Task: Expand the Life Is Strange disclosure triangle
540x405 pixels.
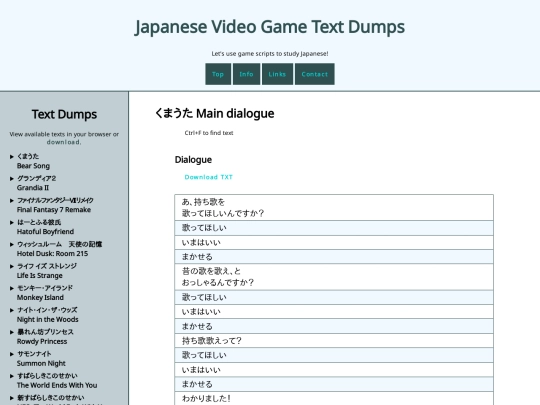Action: click(12, 266)
